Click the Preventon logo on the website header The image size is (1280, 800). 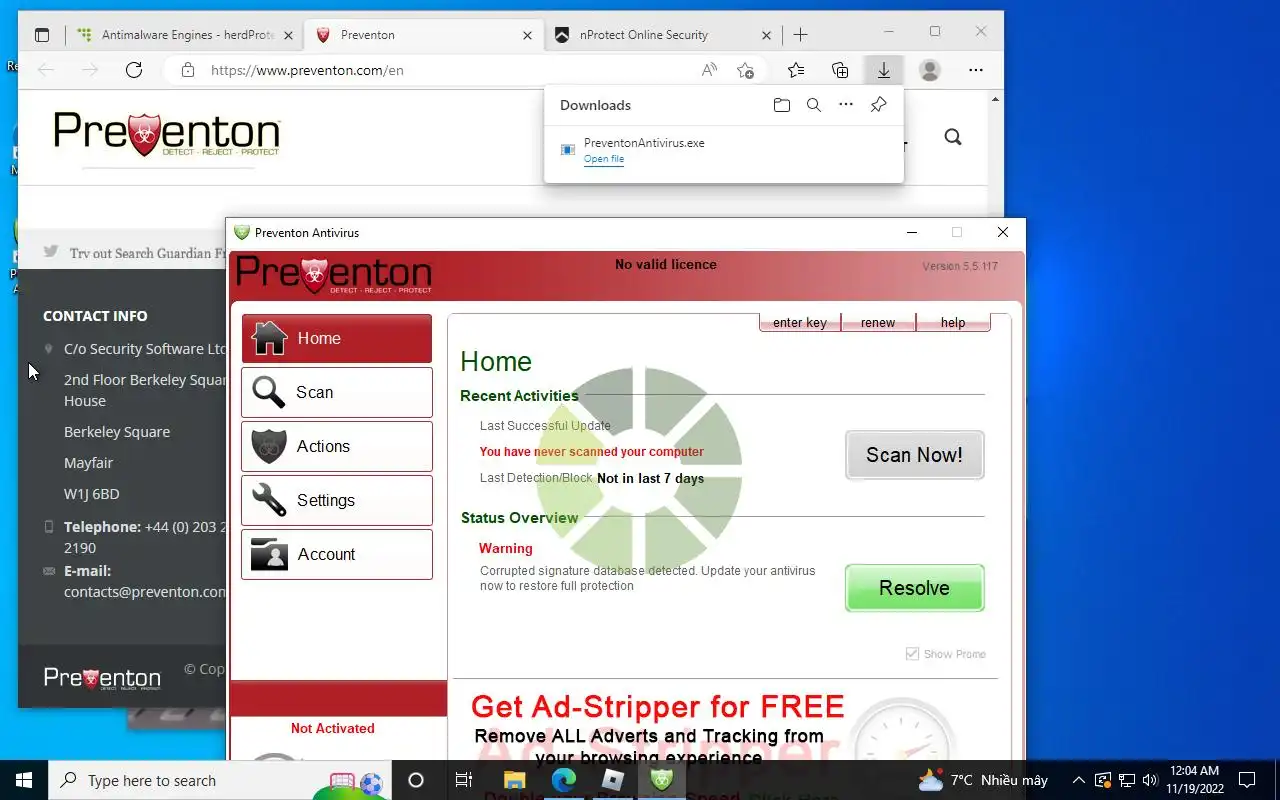tap(166, 135)
